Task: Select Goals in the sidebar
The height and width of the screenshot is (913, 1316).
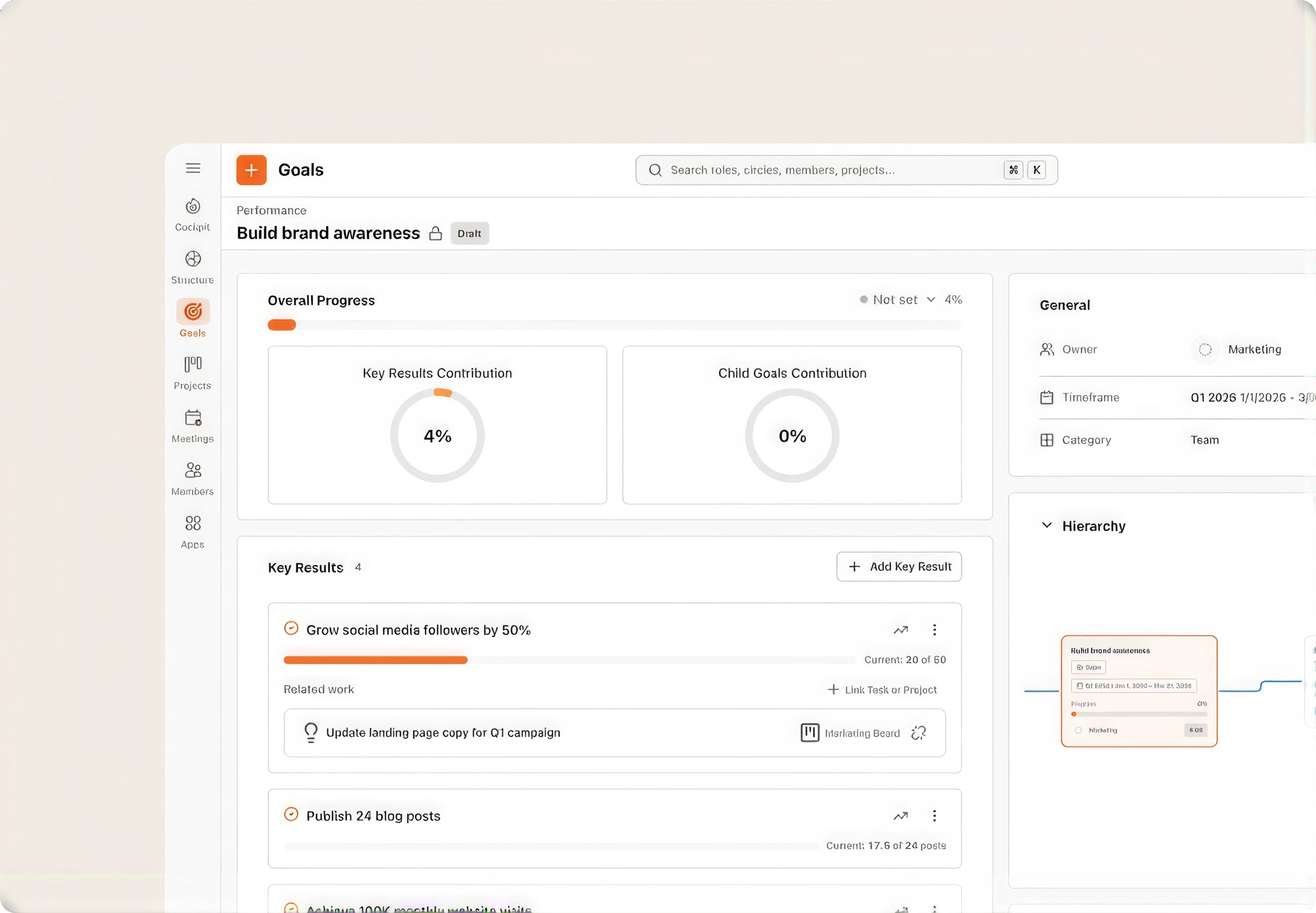Action: tap(193, 319)
